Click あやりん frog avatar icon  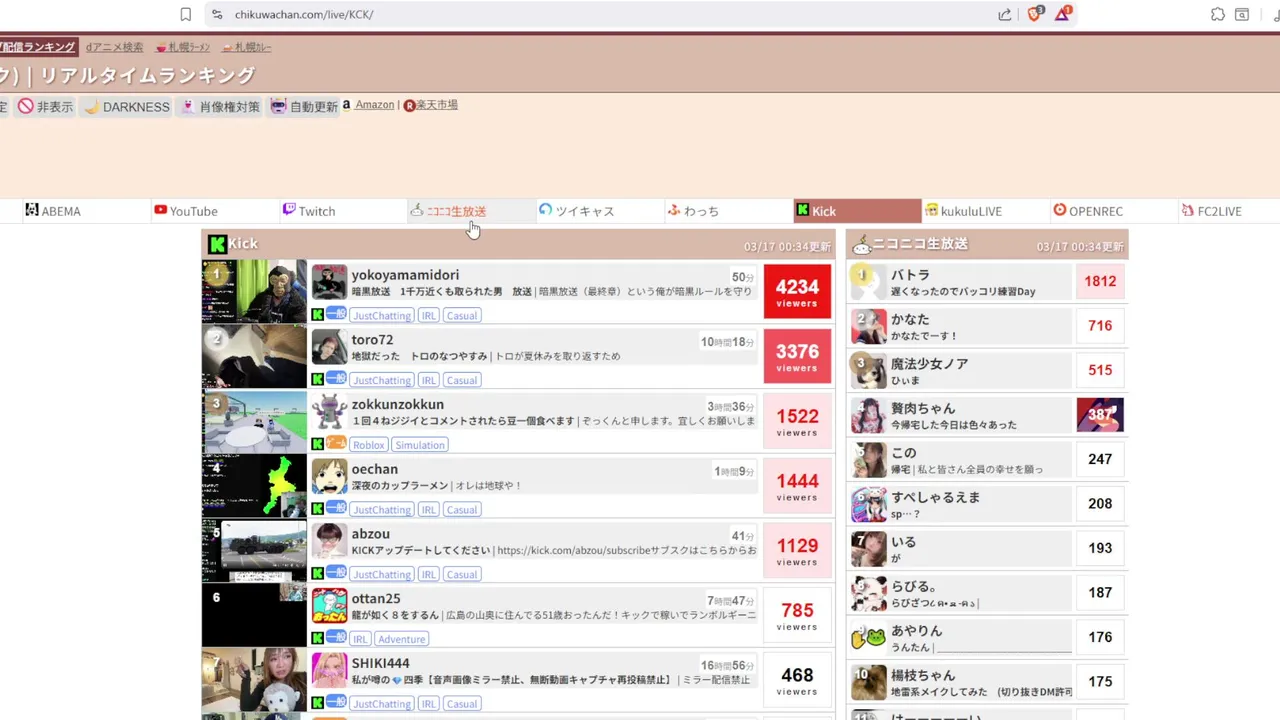coord(868,637)
